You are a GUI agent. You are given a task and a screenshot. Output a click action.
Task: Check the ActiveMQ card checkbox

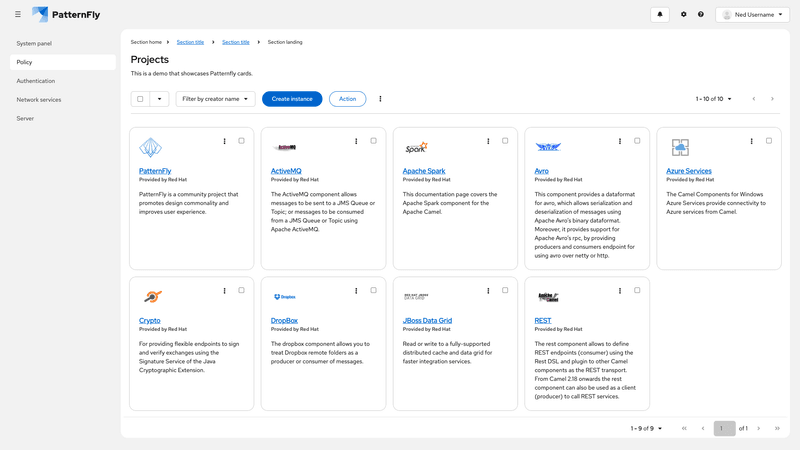tap(373, 141)
